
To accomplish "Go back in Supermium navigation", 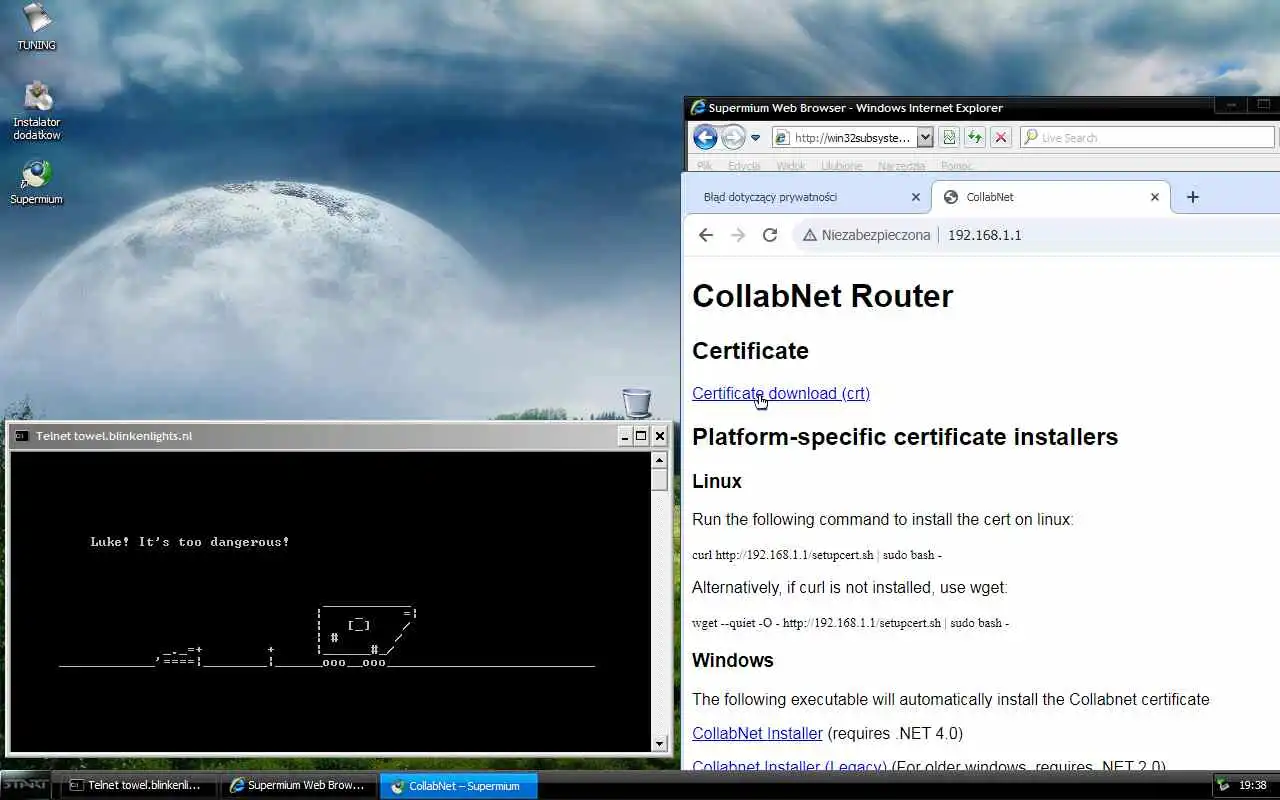I will click(706, 235).
